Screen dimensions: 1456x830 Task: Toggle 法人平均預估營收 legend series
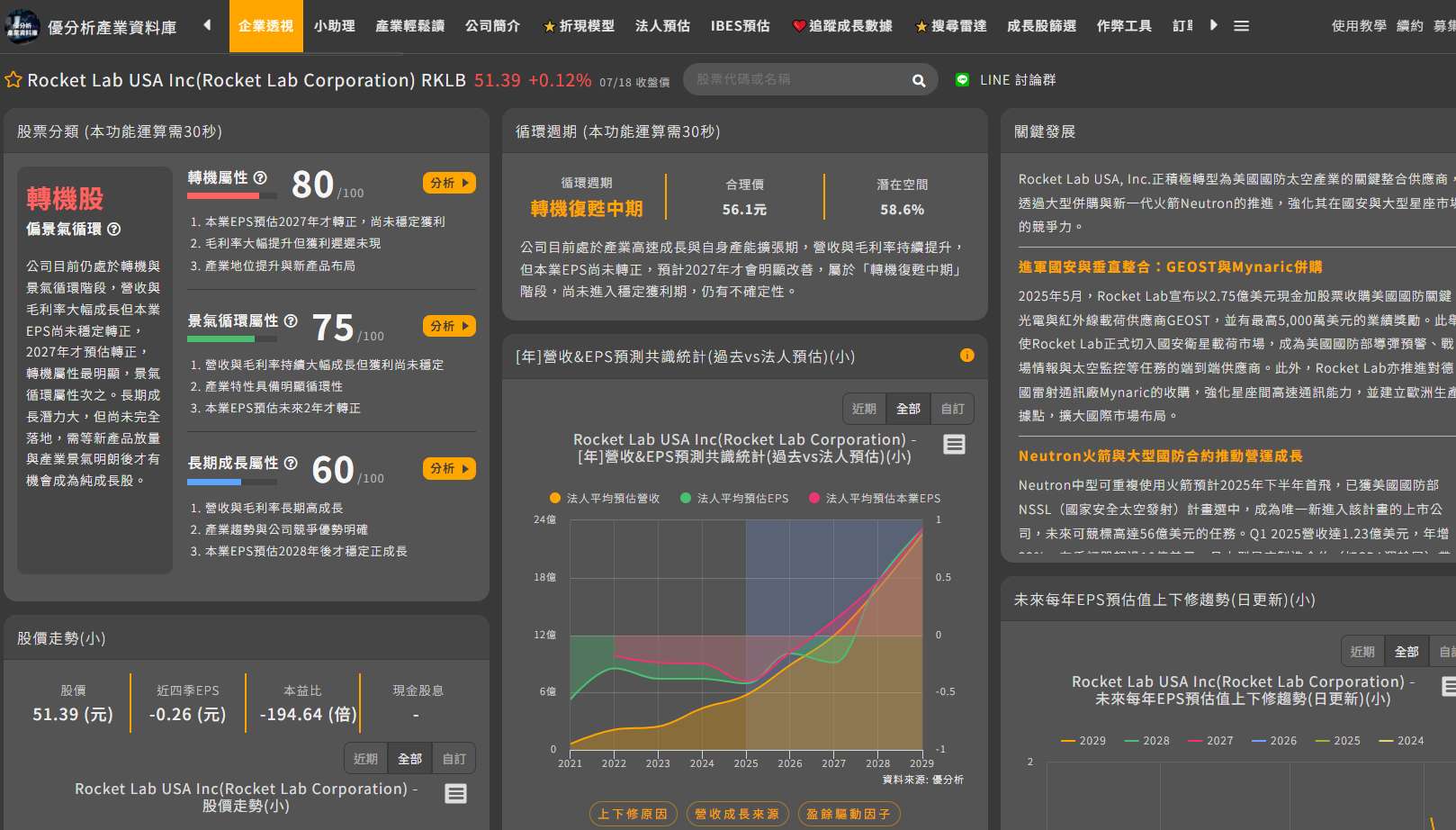605,498
